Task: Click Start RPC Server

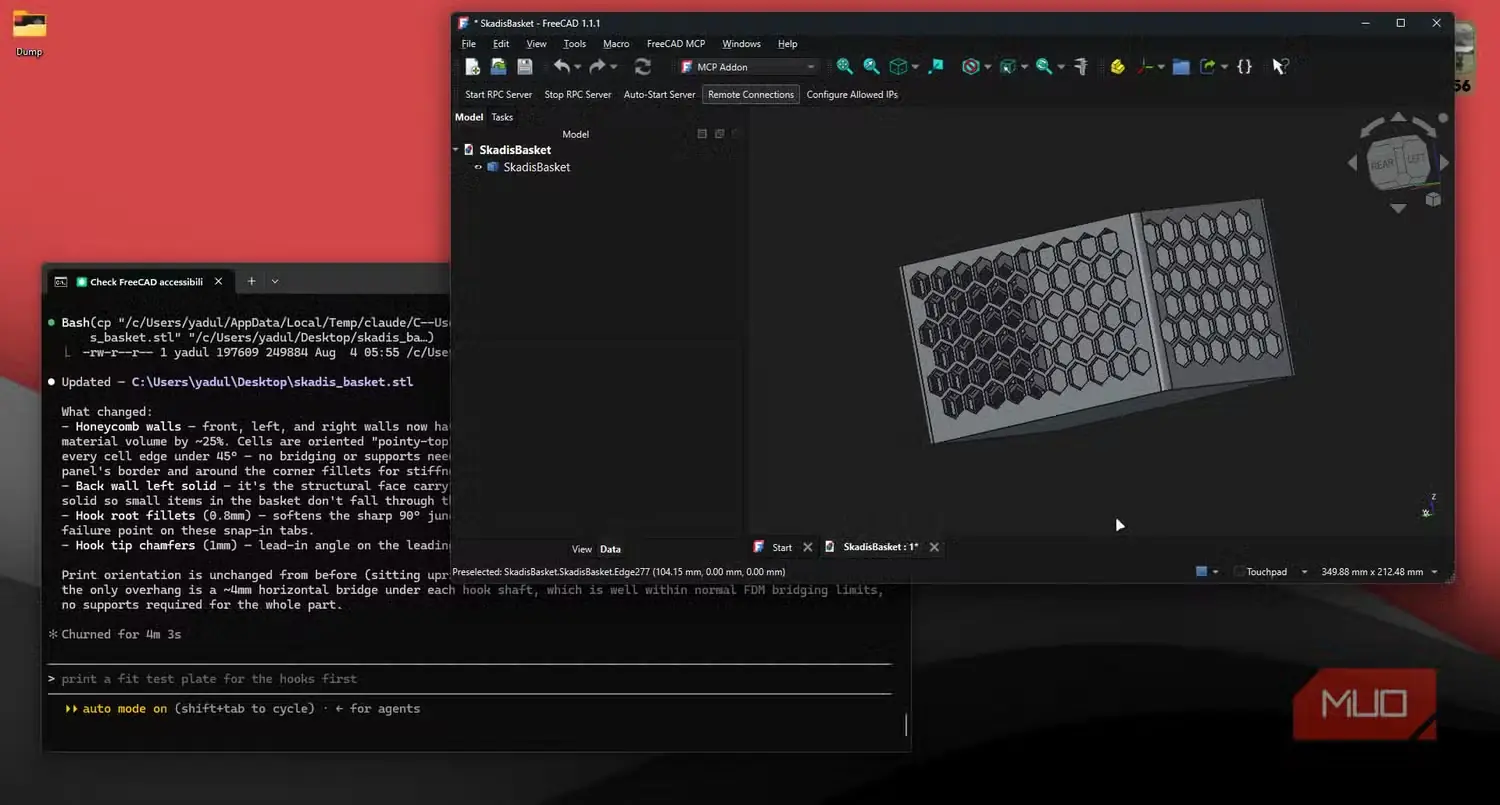Action: [499, 95]
